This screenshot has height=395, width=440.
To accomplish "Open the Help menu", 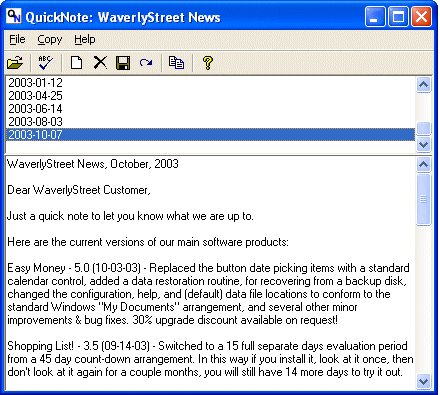I will (85, 39).
